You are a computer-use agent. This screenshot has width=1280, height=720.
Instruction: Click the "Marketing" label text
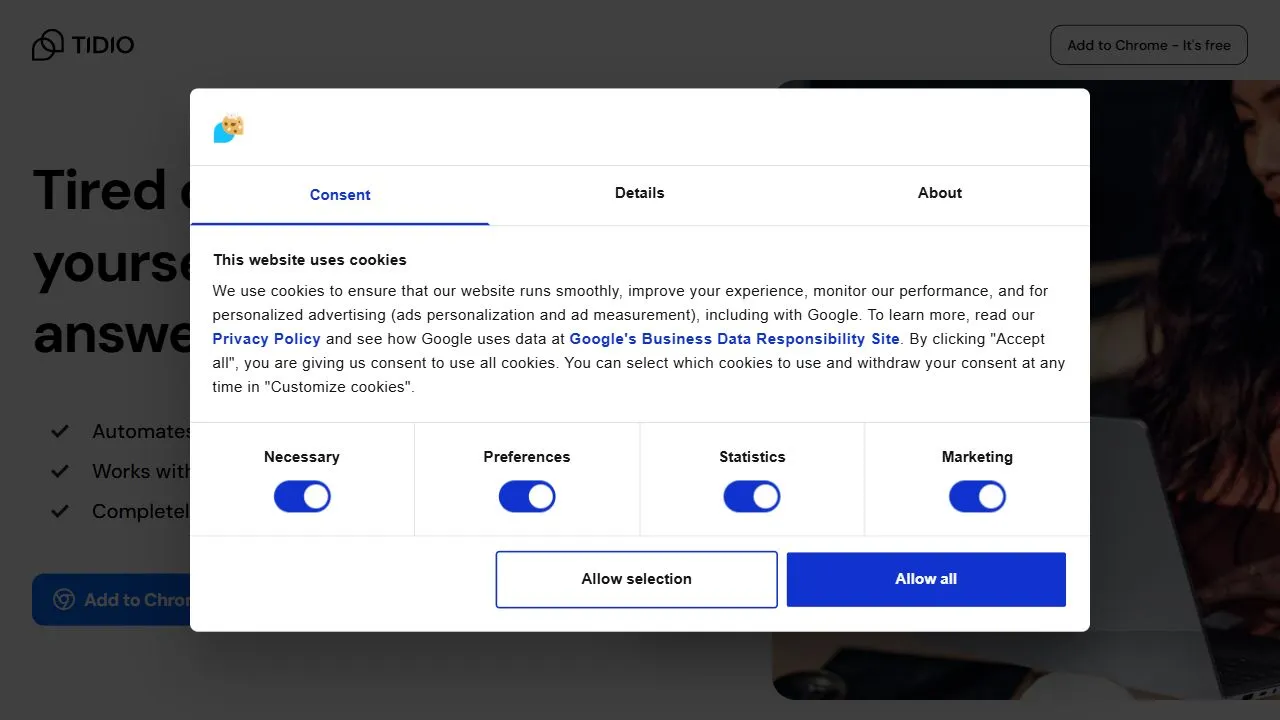977,457
